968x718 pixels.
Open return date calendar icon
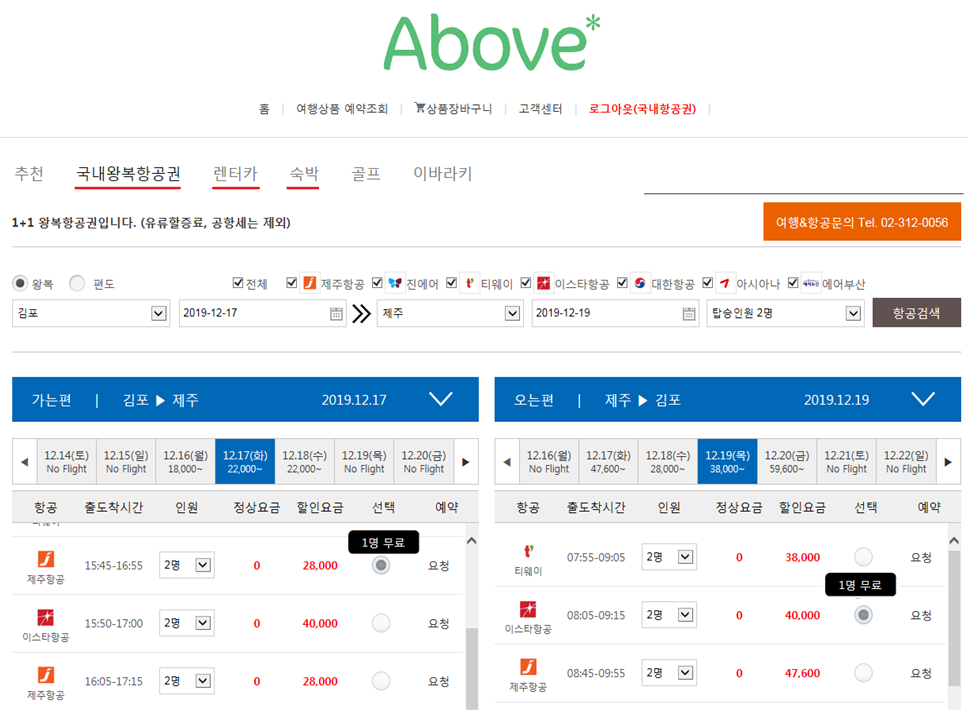point(689,314)
